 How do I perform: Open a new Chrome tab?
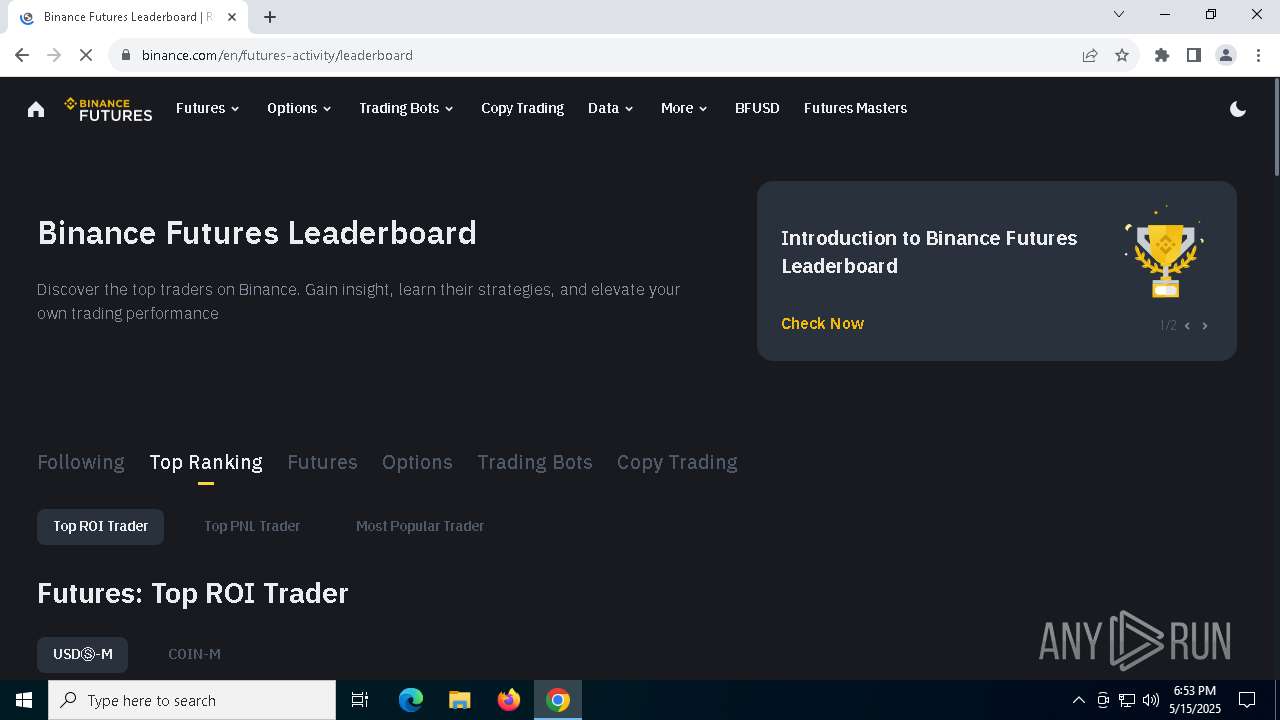click(x=270, y=16)
